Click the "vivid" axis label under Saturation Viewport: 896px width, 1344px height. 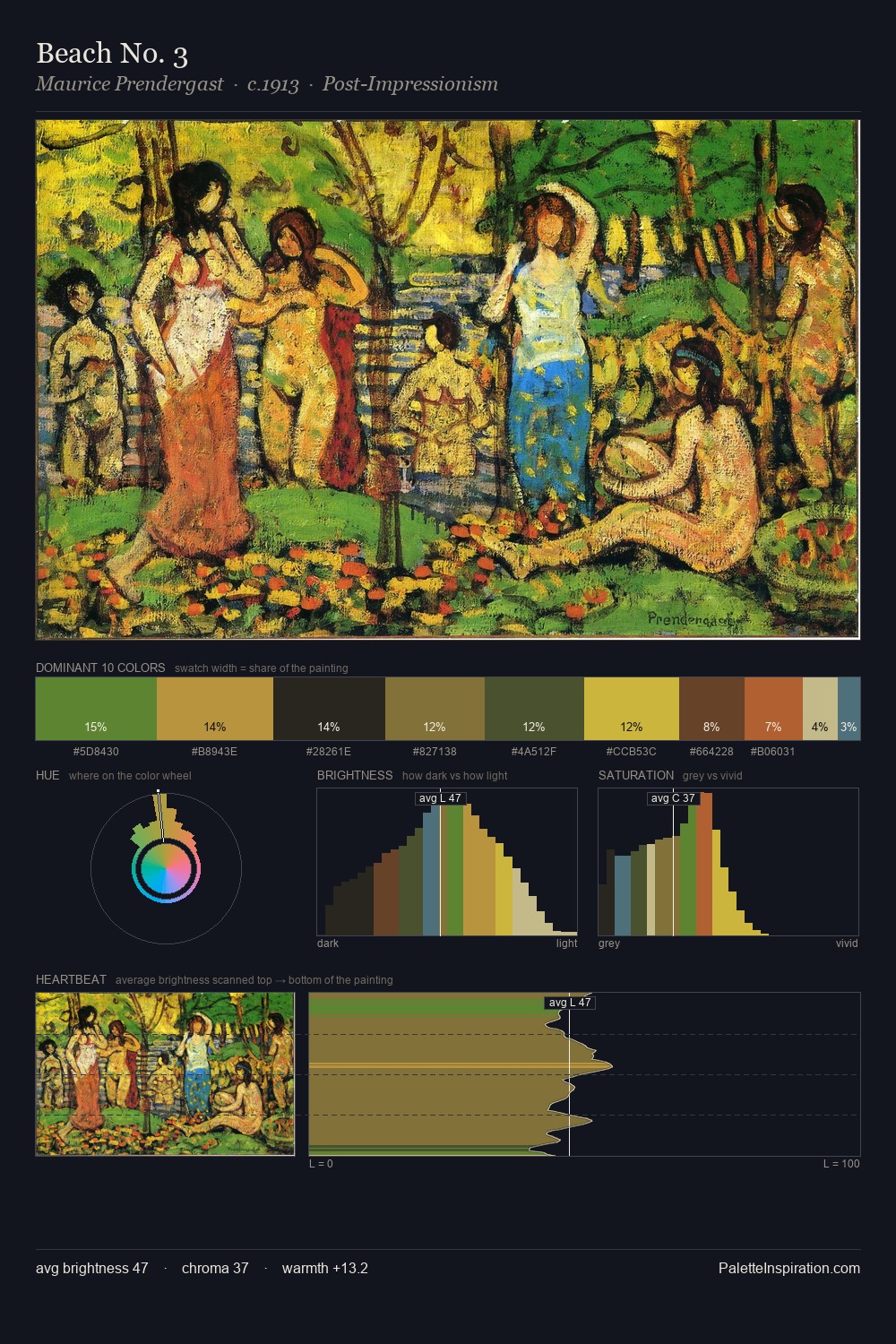(x=847, y=943)
